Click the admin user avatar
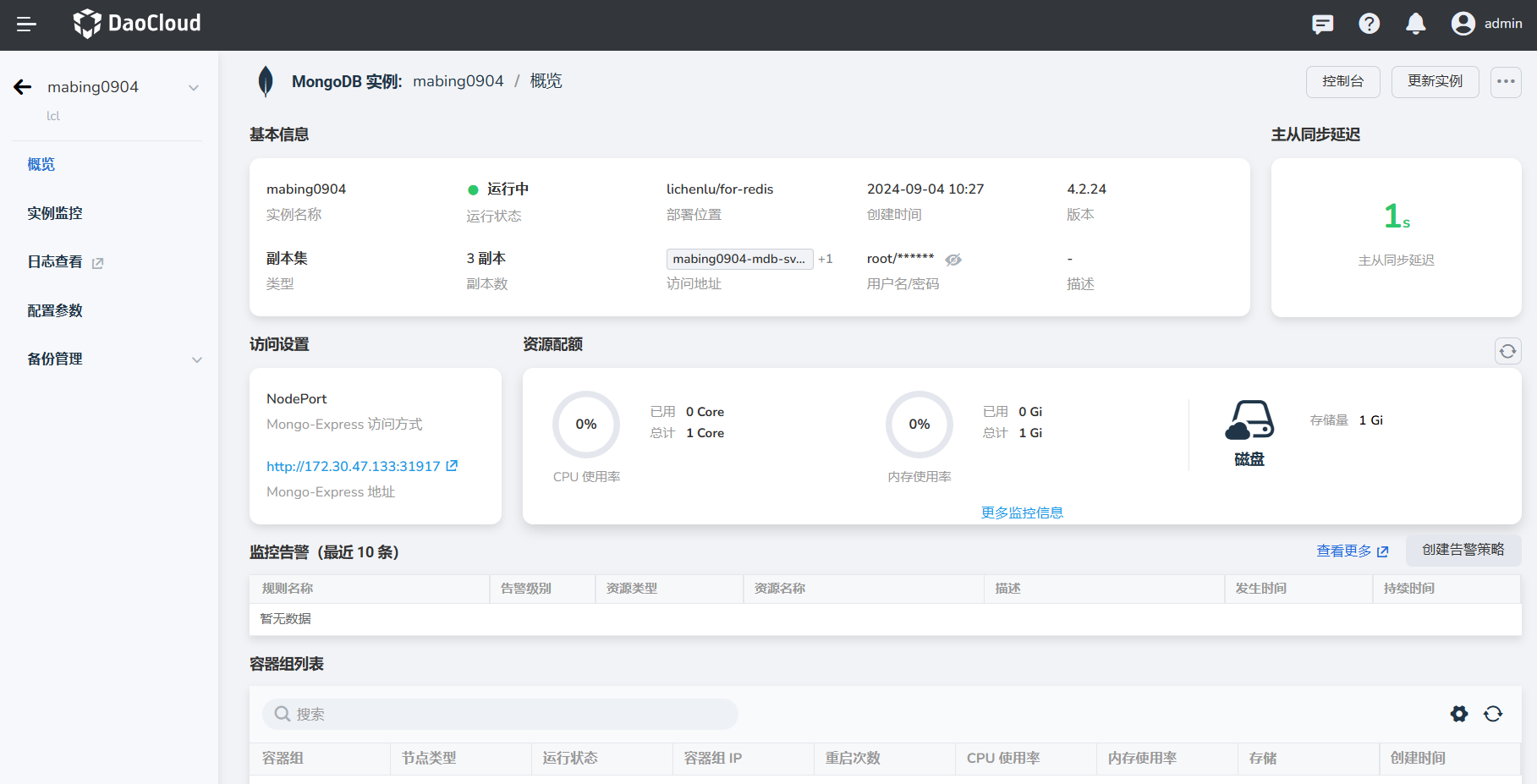Screen dimensions: 1537x784 tap(1463, 24)
